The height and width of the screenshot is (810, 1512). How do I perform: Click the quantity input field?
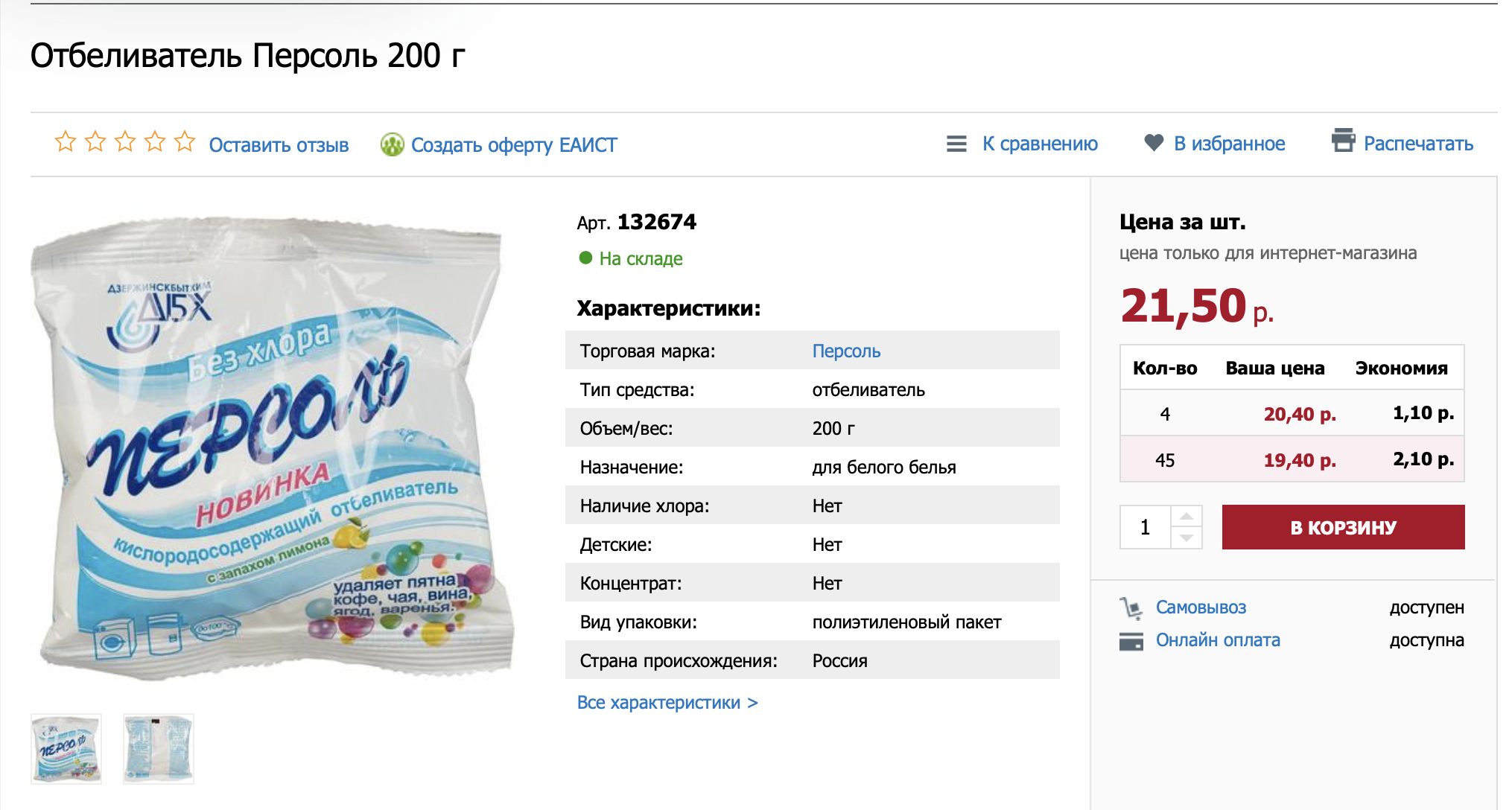[1146, 527]
